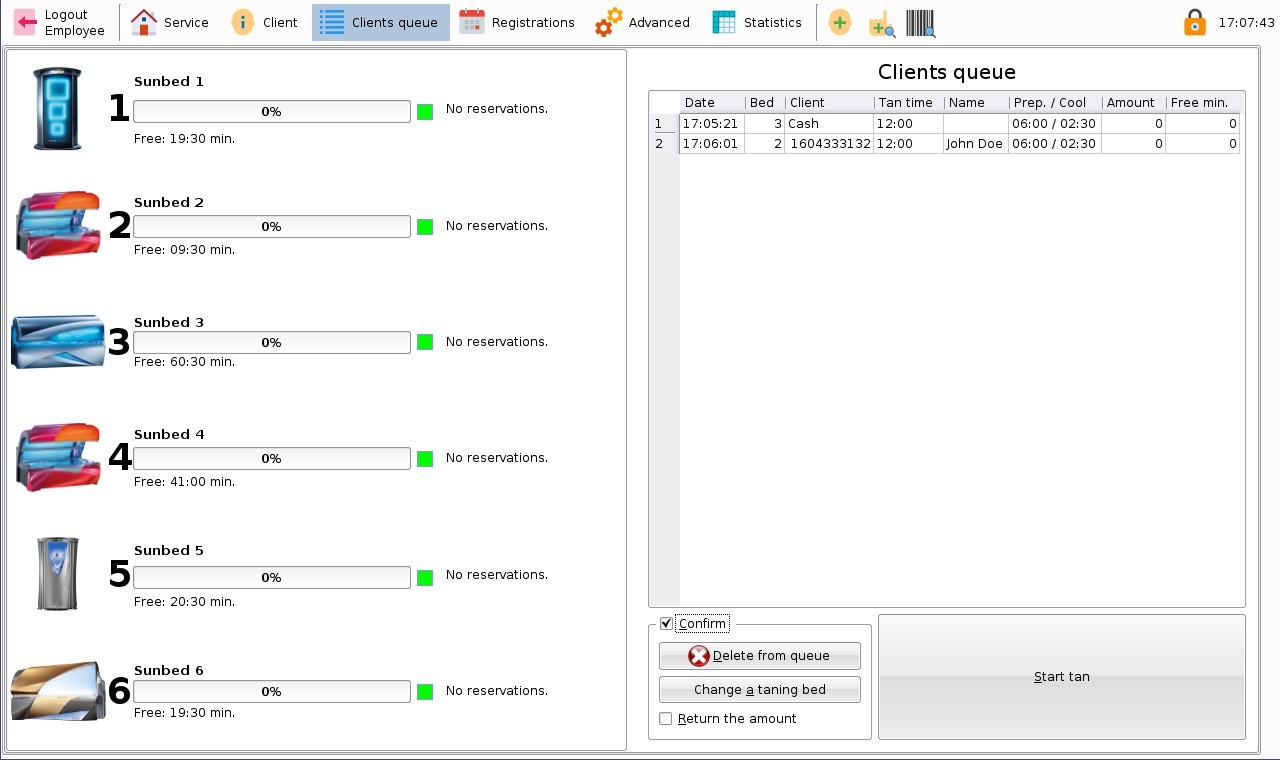This screenshot has width=1280, height=760.
Task: Open the Advanced settings menu
Action: click(643, 22)
